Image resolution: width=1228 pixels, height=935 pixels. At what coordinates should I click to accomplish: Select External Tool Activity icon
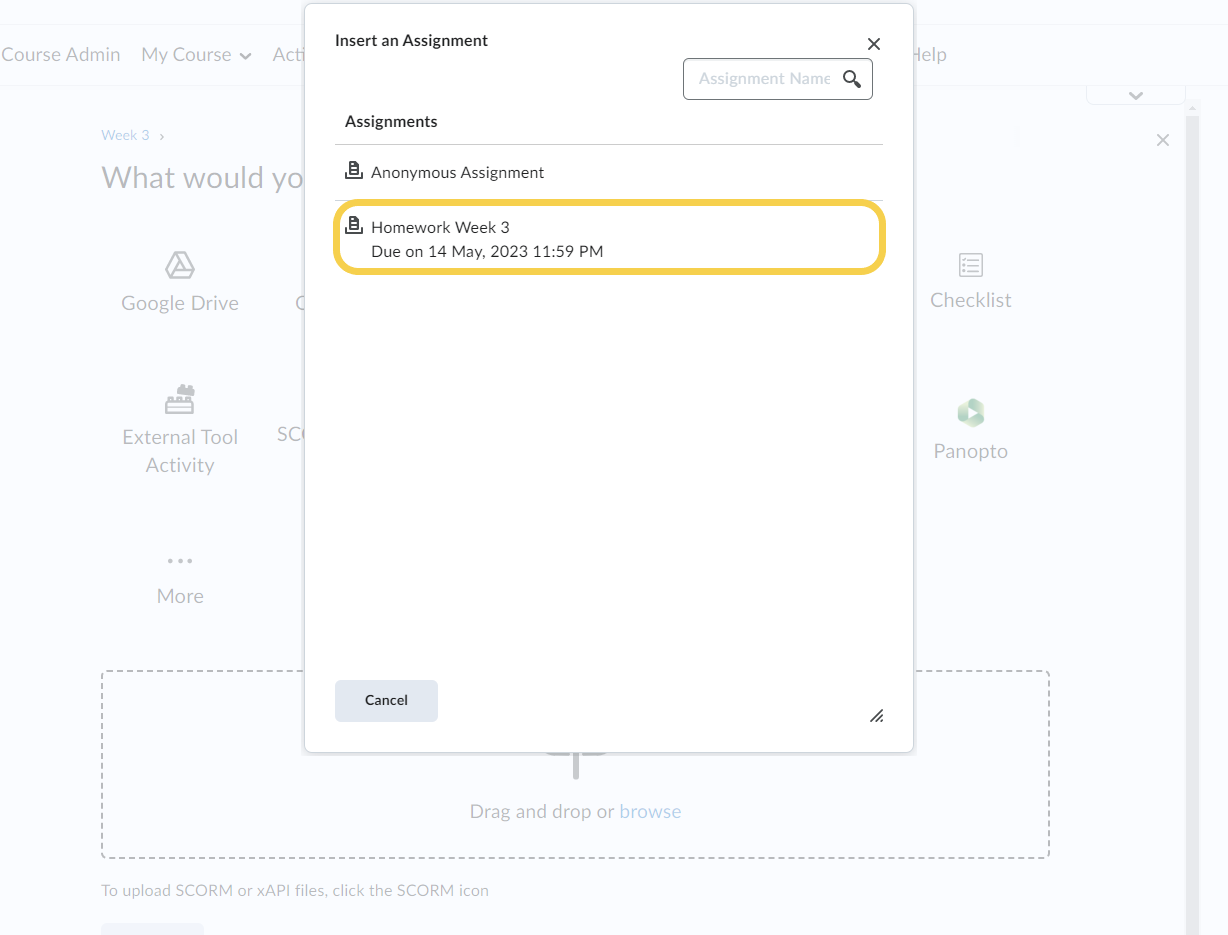click(x=180, y=399)
